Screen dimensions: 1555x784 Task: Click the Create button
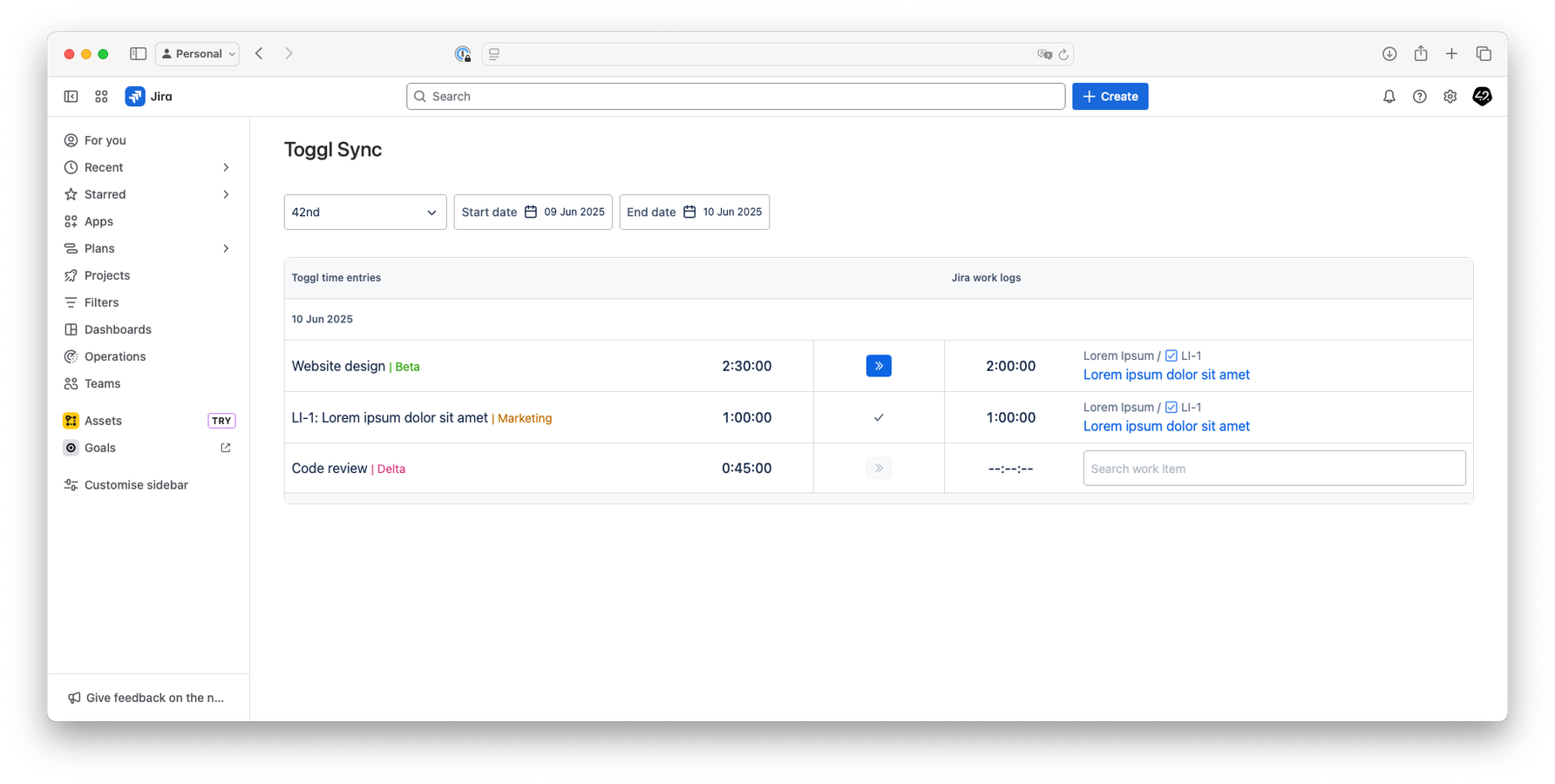coord(1110,97)
